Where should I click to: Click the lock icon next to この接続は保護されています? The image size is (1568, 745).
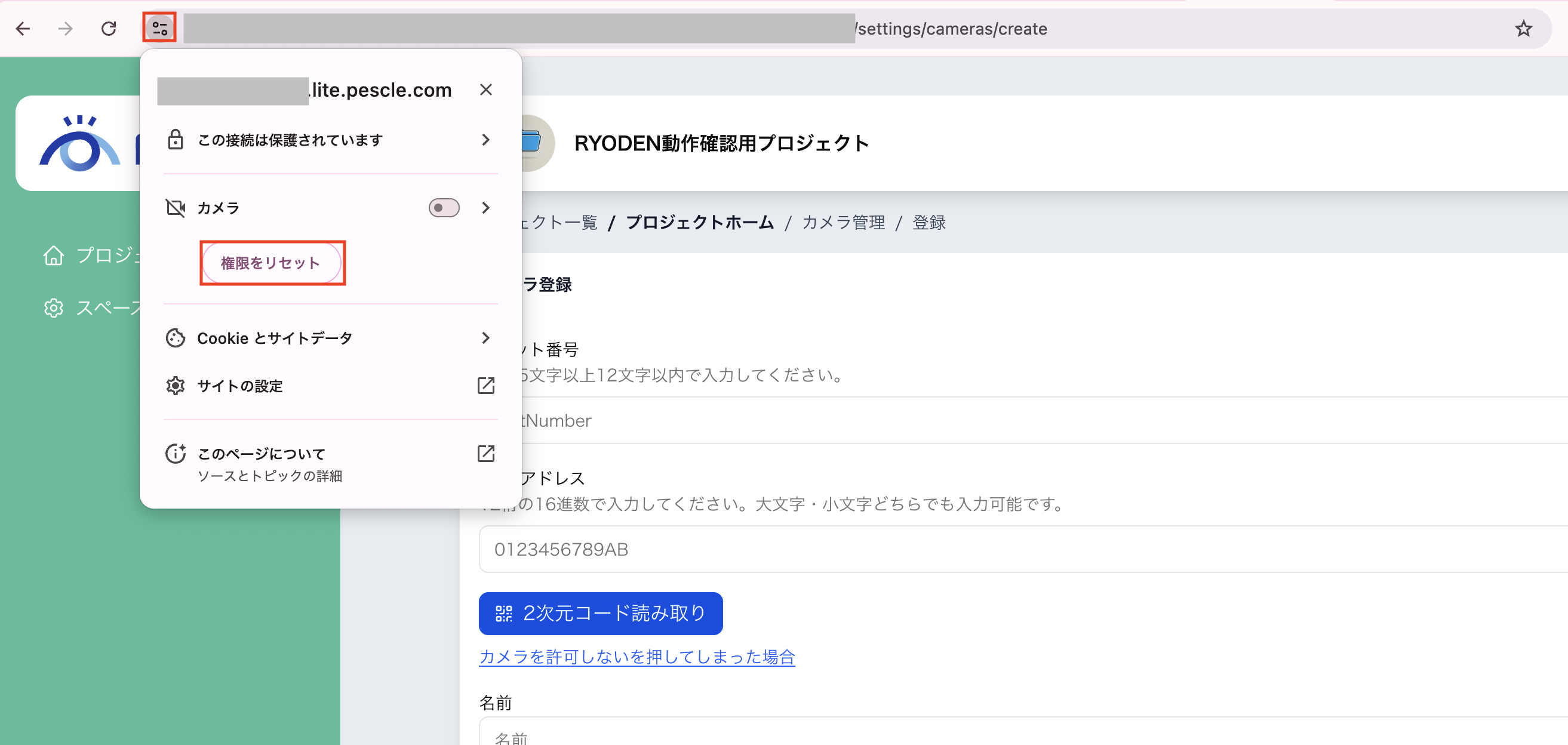[176, 139]
